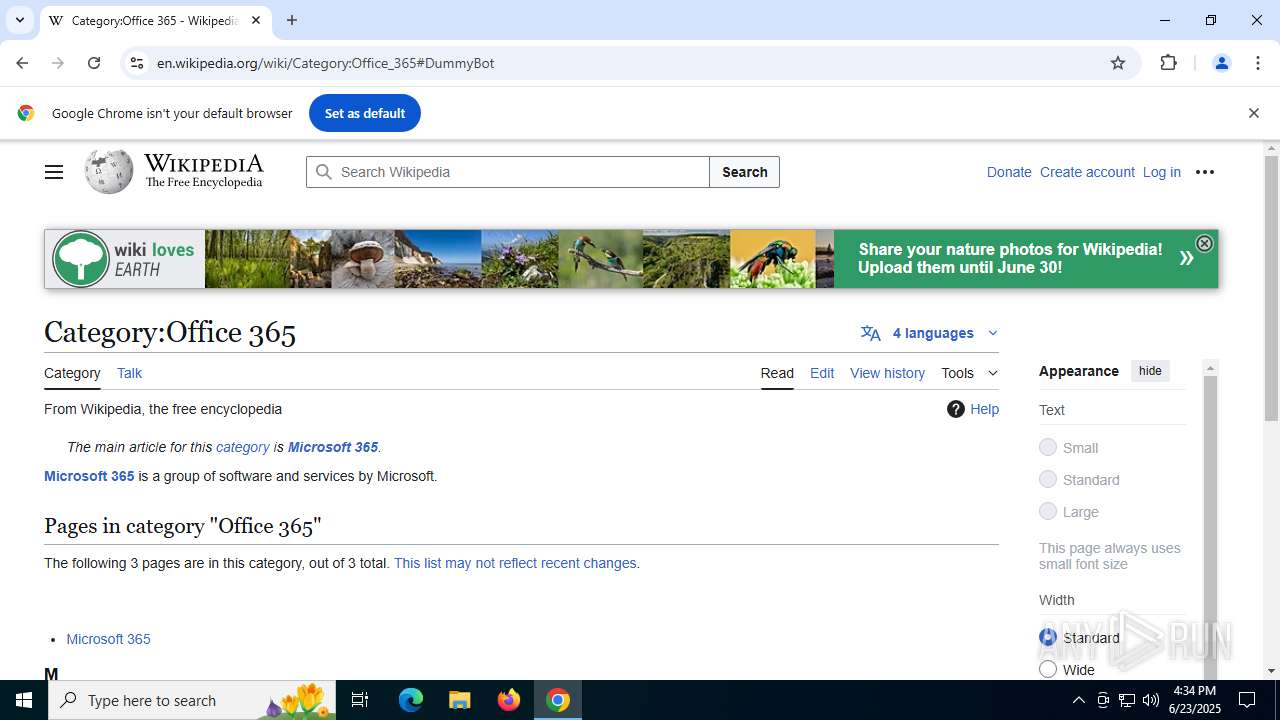Click the page vertical scrollbar thumb
The width and height of the screenshot is (1280, 720).
coord(1271,288)
